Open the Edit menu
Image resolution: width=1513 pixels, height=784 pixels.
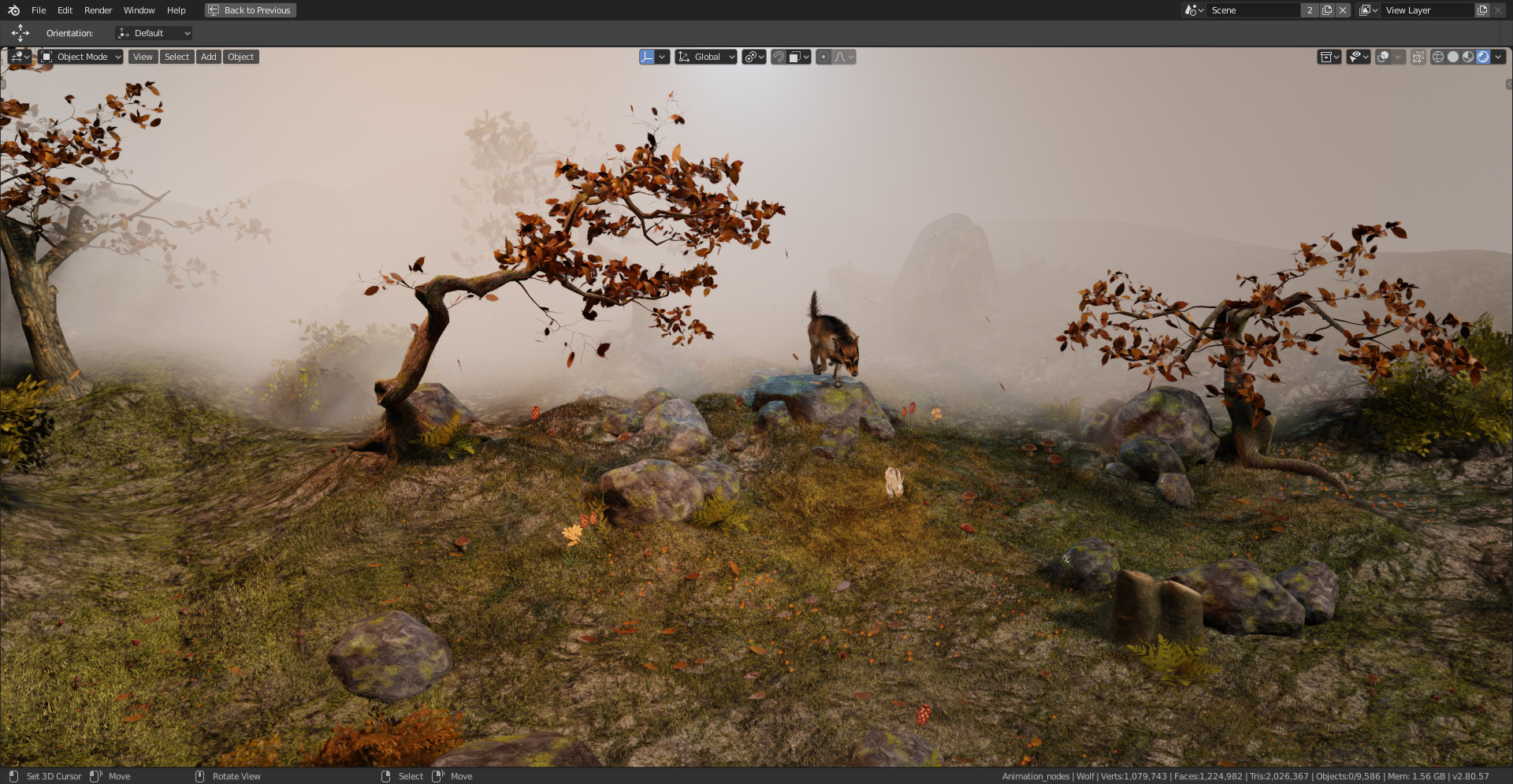tap(65, 10)
